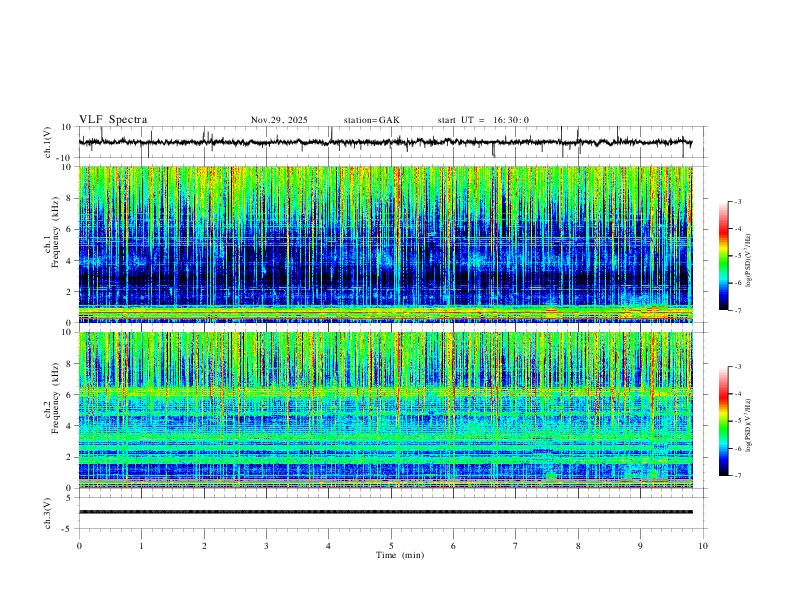Viewport: 792px width, 612px height.
Task: Click the ch.1 colorbar 'log(PSD)(V²/Hz)' label
Action: click(x=748, y=260)
